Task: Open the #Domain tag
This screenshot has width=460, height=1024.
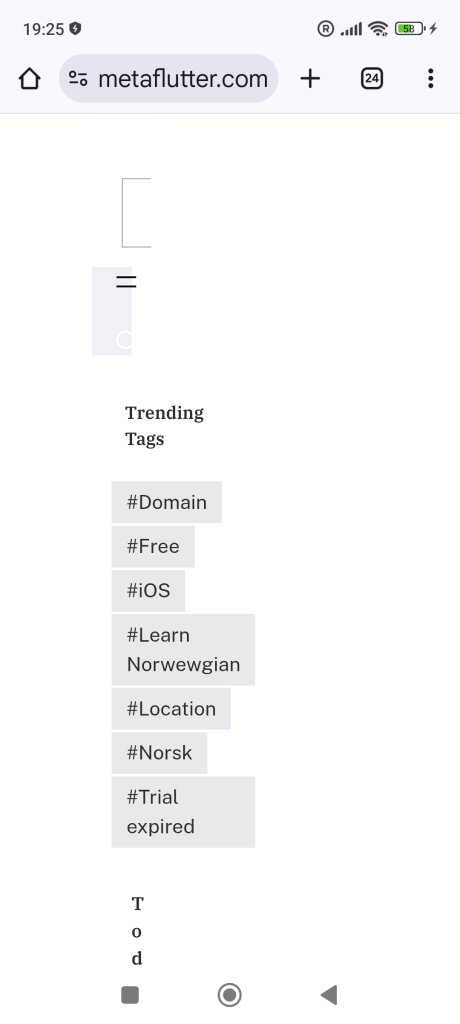Action: coord(167,502)
